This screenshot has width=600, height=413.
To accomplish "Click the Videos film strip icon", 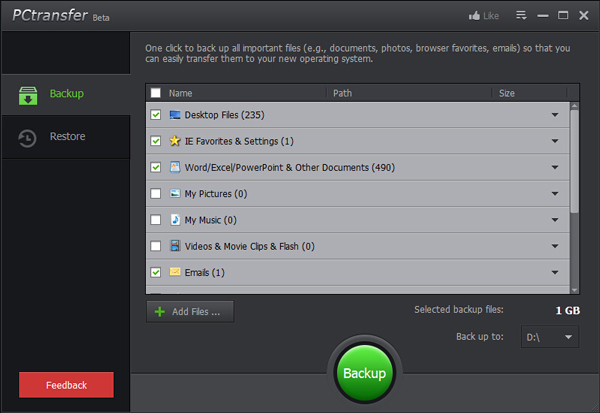I will tap(175, 246).
